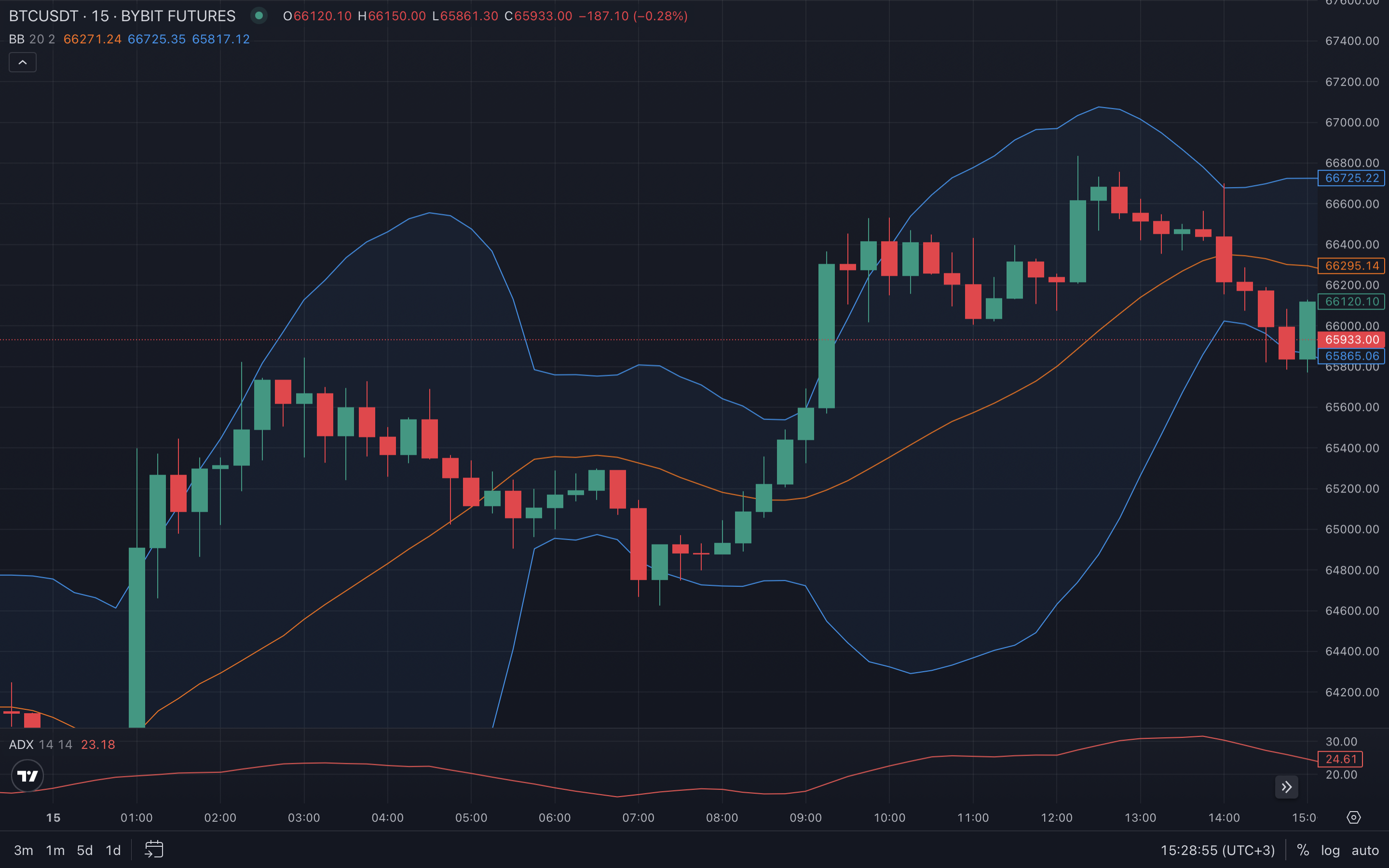Collapse the indicator legend with chevron

pyautogui.click(x=22, y=62)
